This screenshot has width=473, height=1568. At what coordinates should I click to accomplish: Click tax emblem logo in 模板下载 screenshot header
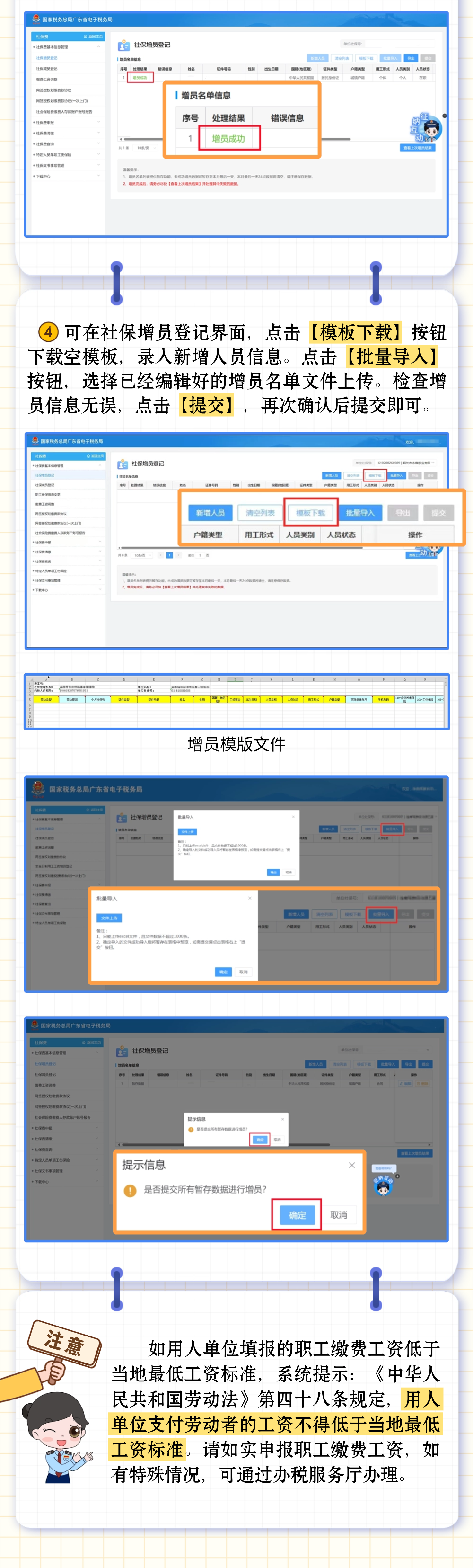pyautogui.click(x=35, y=441)
